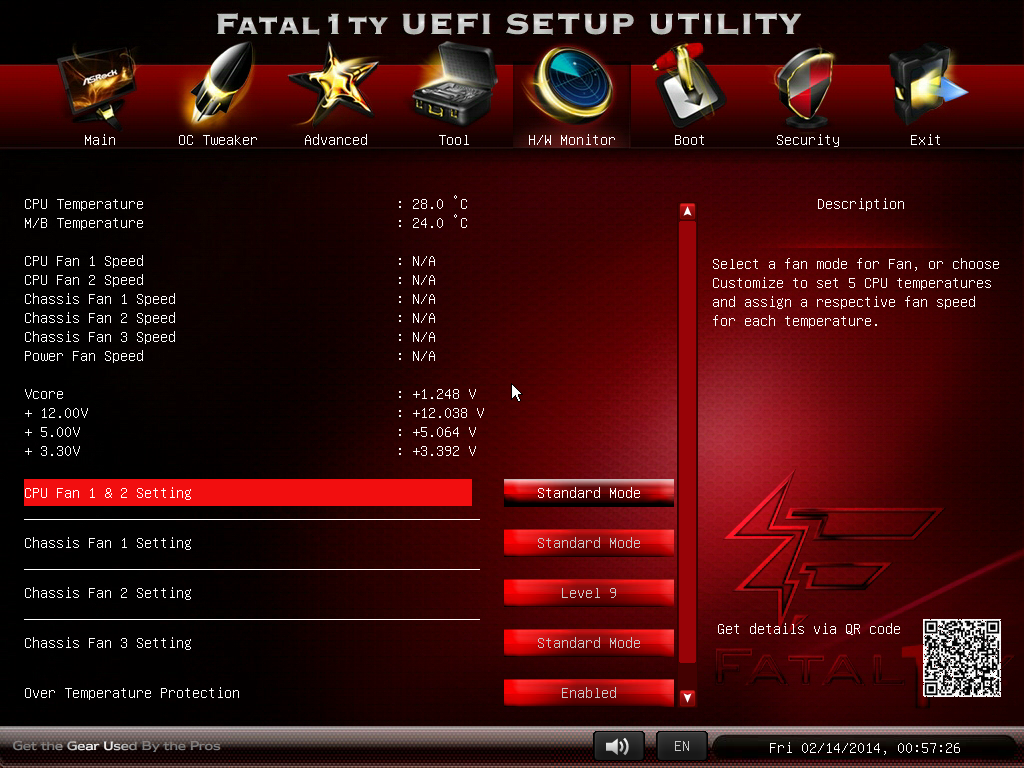The width and height of the screenshot is (1024, 768).
Task: Click the EN language button
Action: [x=681, y=746]
